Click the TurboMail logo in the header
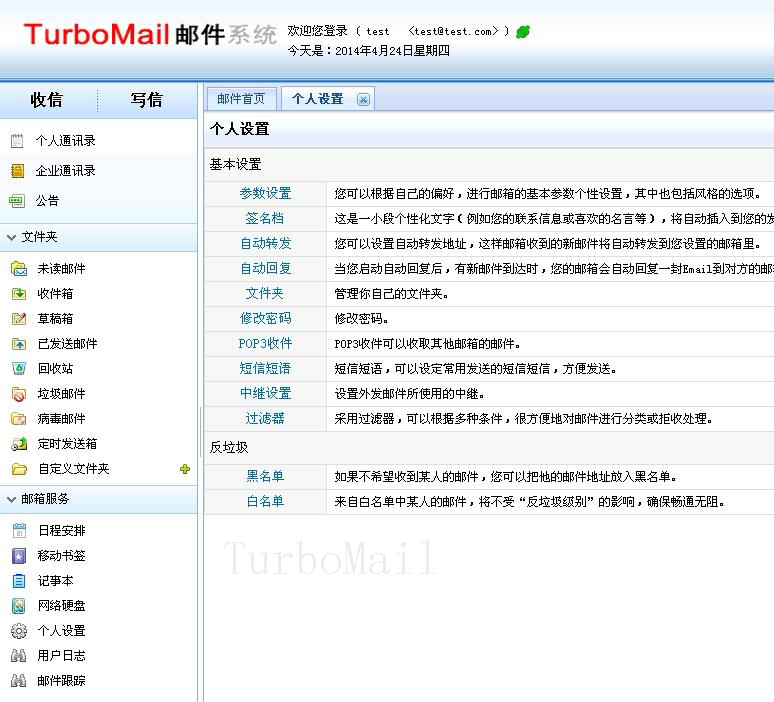The image size is (774, 702). click(x=150, y=35)
